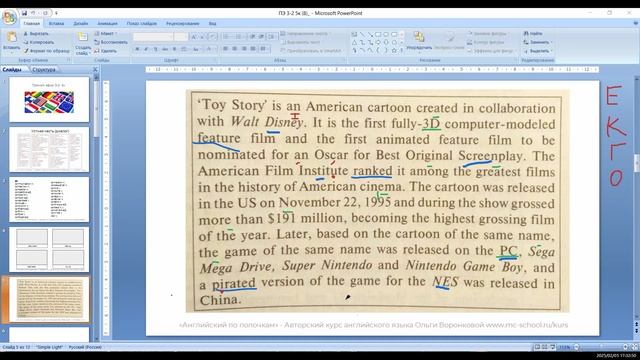Center the text alignment
Screen dimensions: 640x360
pyautogui.click(x=235, y=49)
